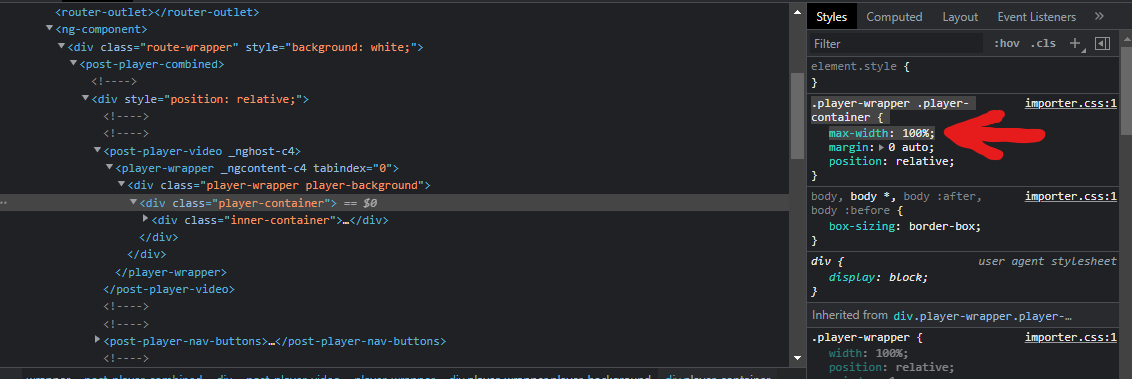Click the Elements panel vertical scrollbar thumb
The height and width of the screenshot is (379, 1132).
(797, 116)
